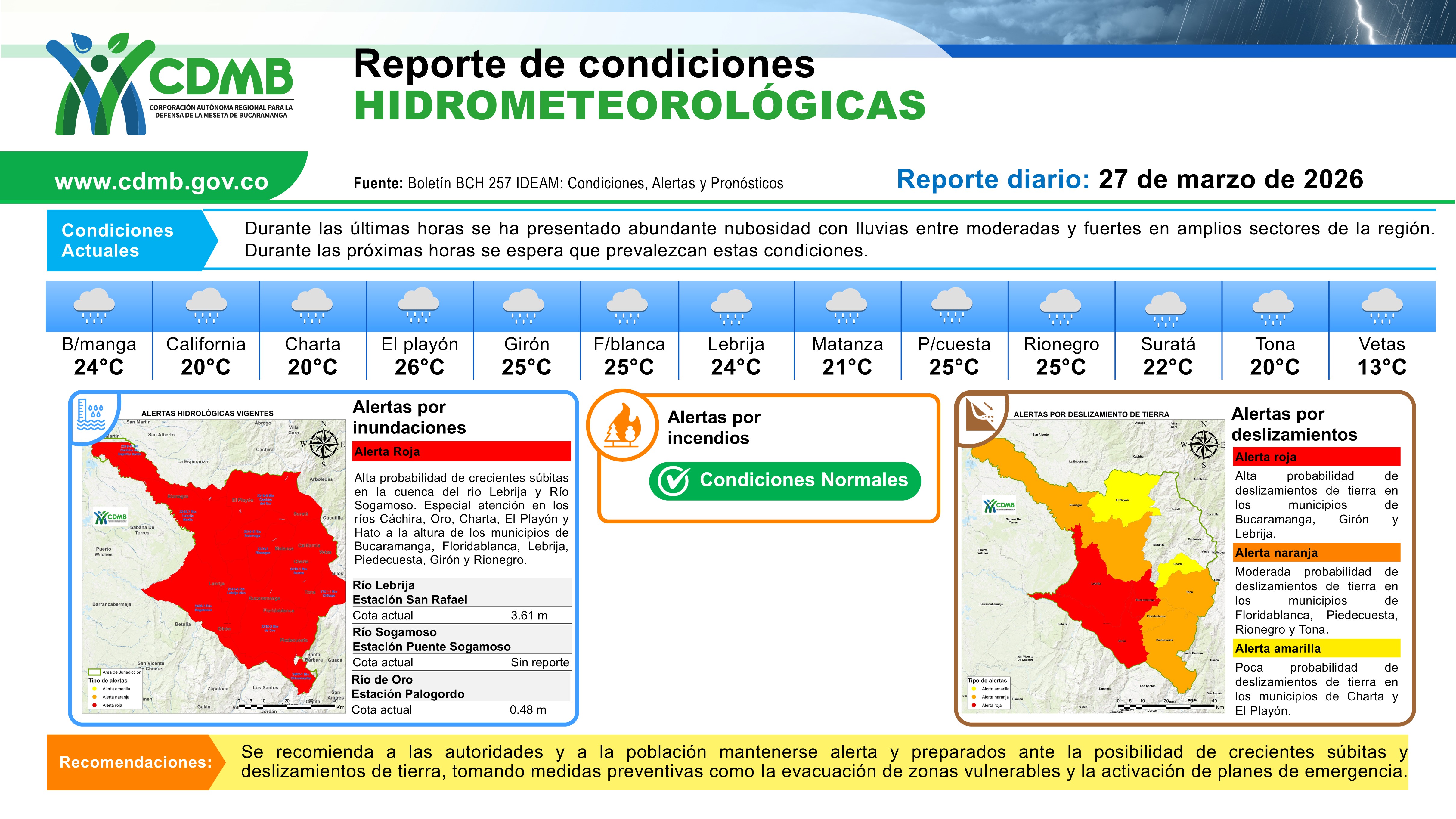Click the checkmark in Condiciones Normales badge
This screenshot has width=1456, height=819.
click(674, 480)
